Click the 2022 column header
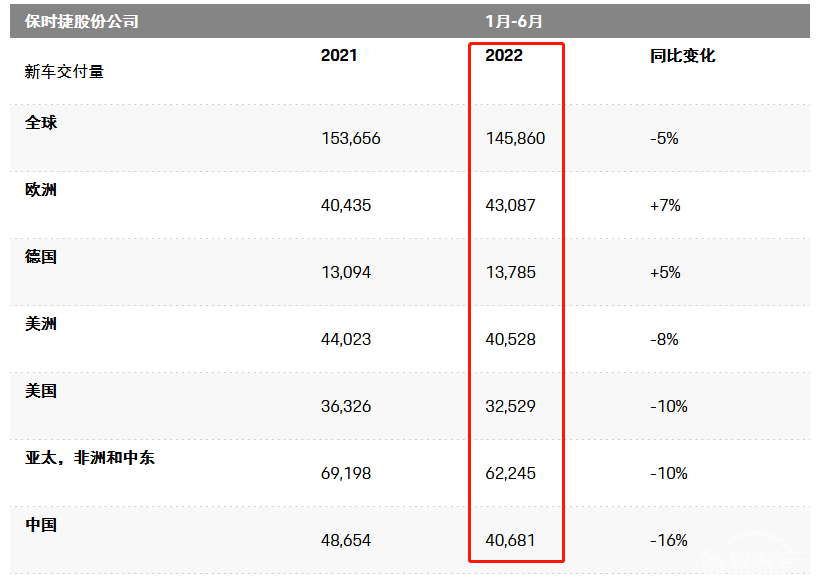This screenshot has width=822, height=579. click(x=504, y=55)
